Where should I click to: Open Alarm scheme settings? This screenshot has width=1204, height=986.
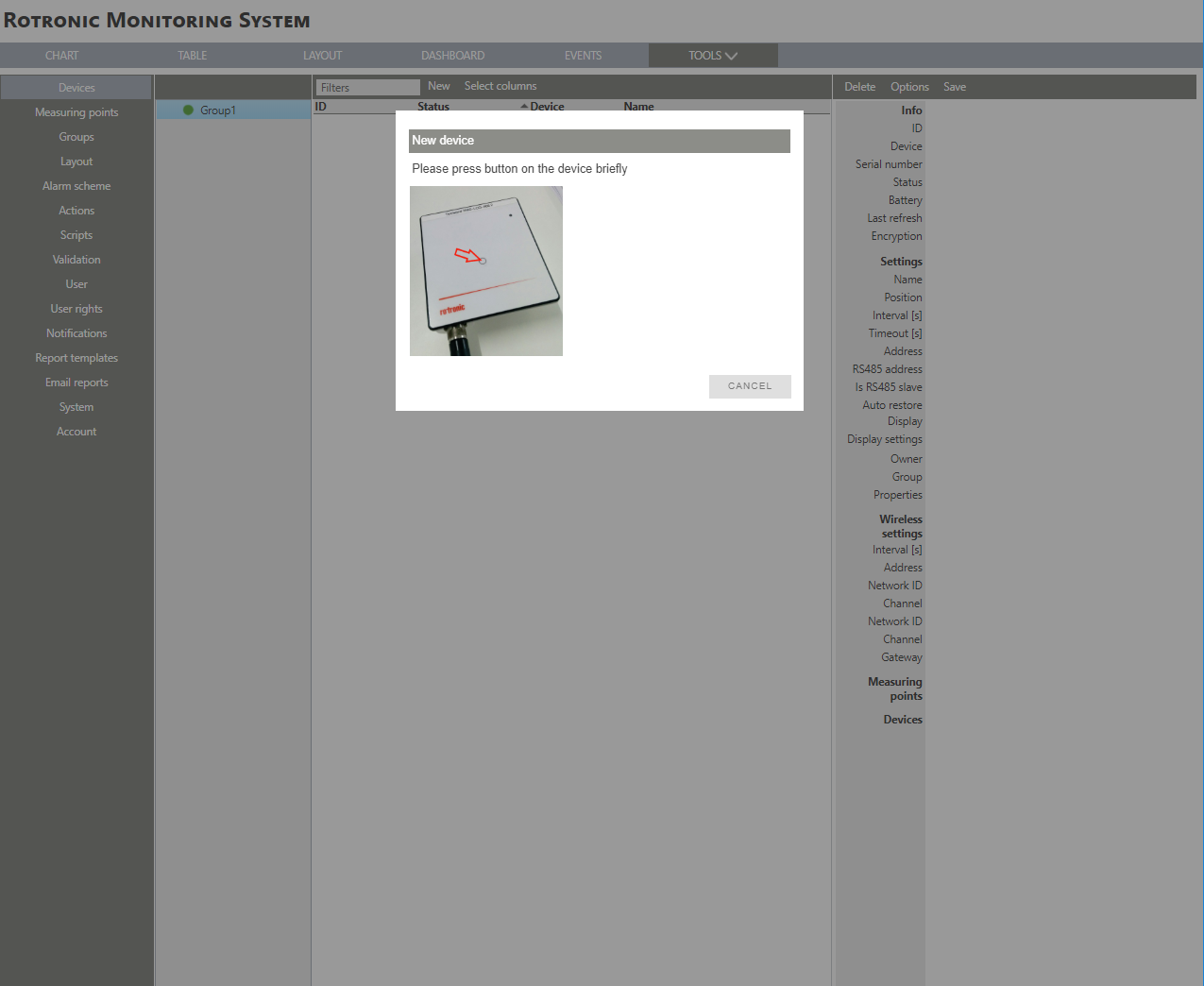point(76,186)
